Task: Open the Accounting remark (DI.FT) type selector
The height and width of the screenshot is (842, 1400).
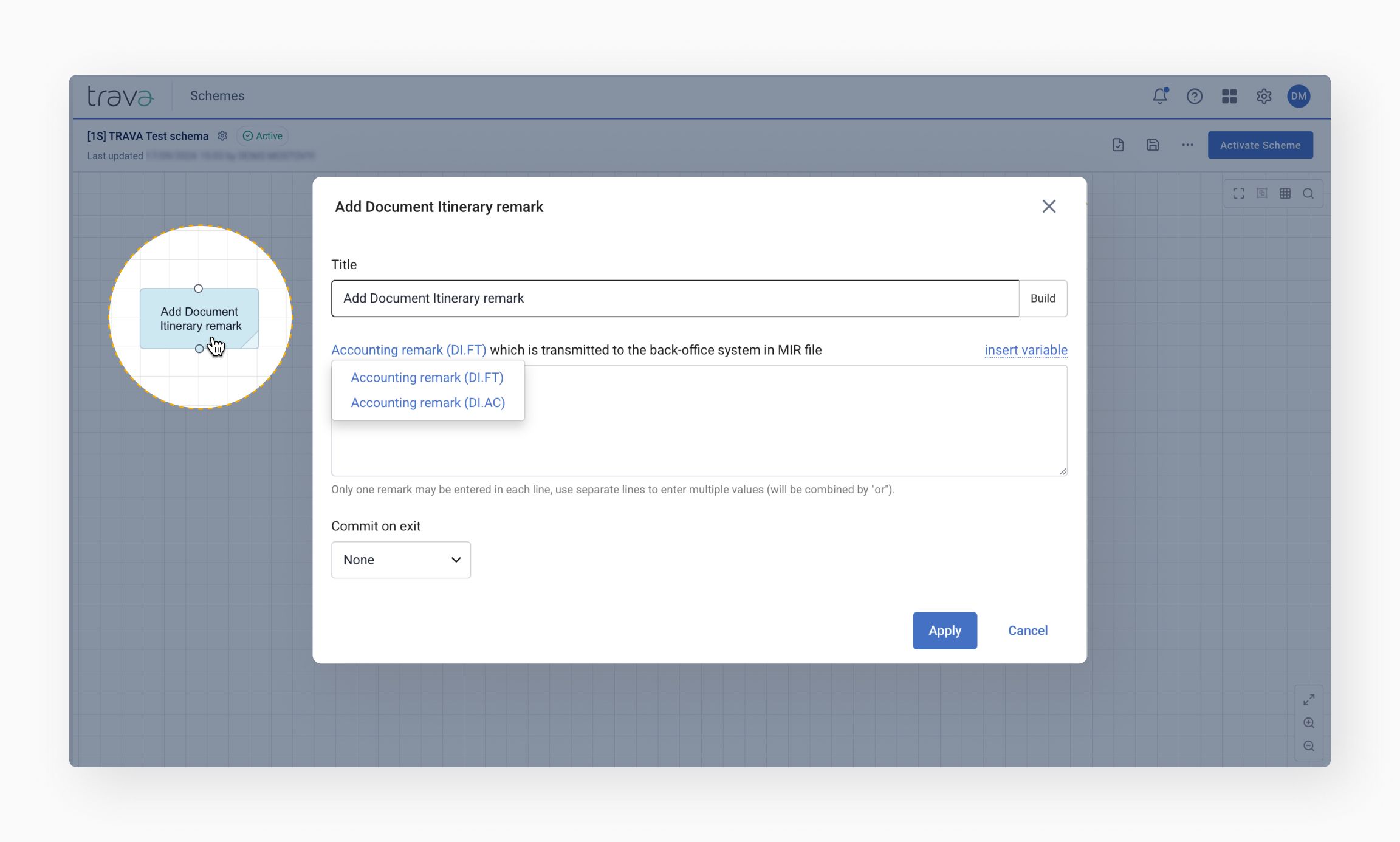Action: tap(408, 350)
